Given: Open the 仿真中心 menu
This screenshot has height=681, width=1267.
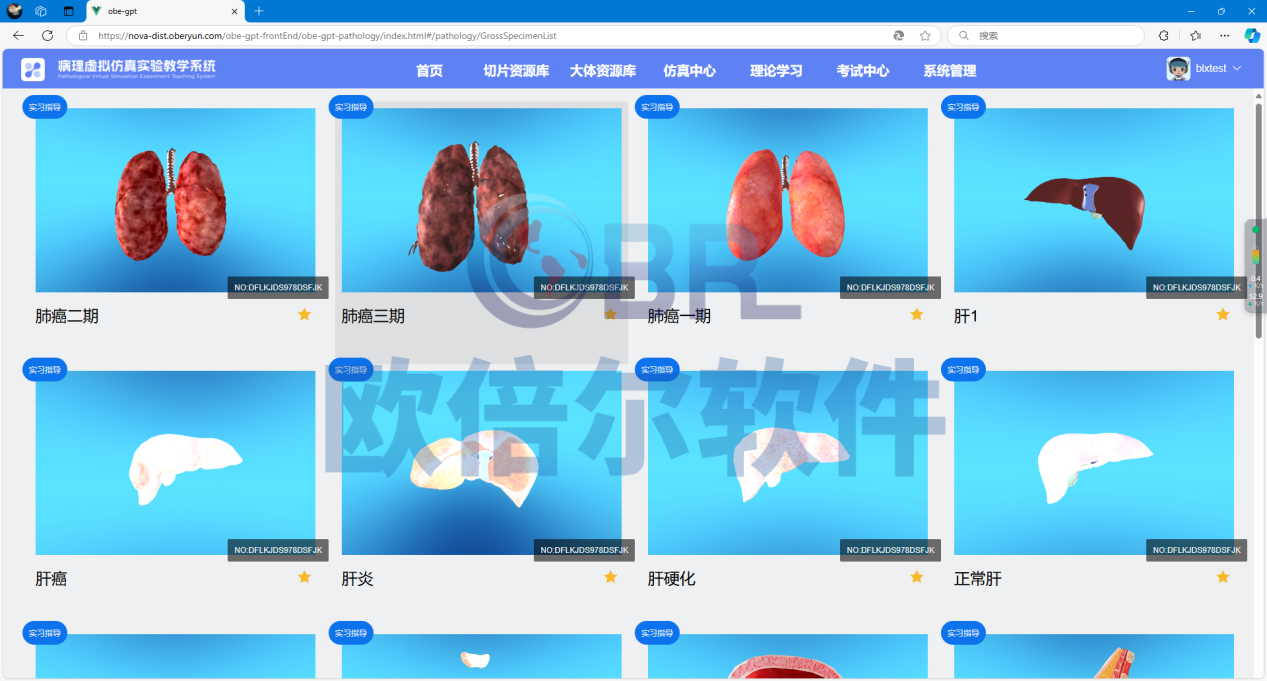Looking at the screenshot, I should tap(690, 71).
